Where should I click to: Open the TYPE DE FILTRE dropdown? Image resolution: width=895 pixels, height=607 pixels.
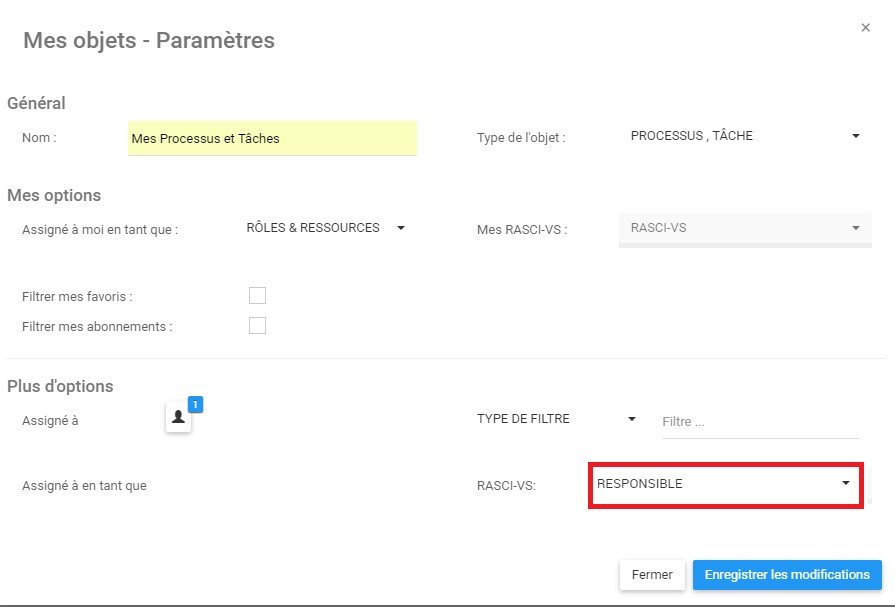tap(556, 419)
